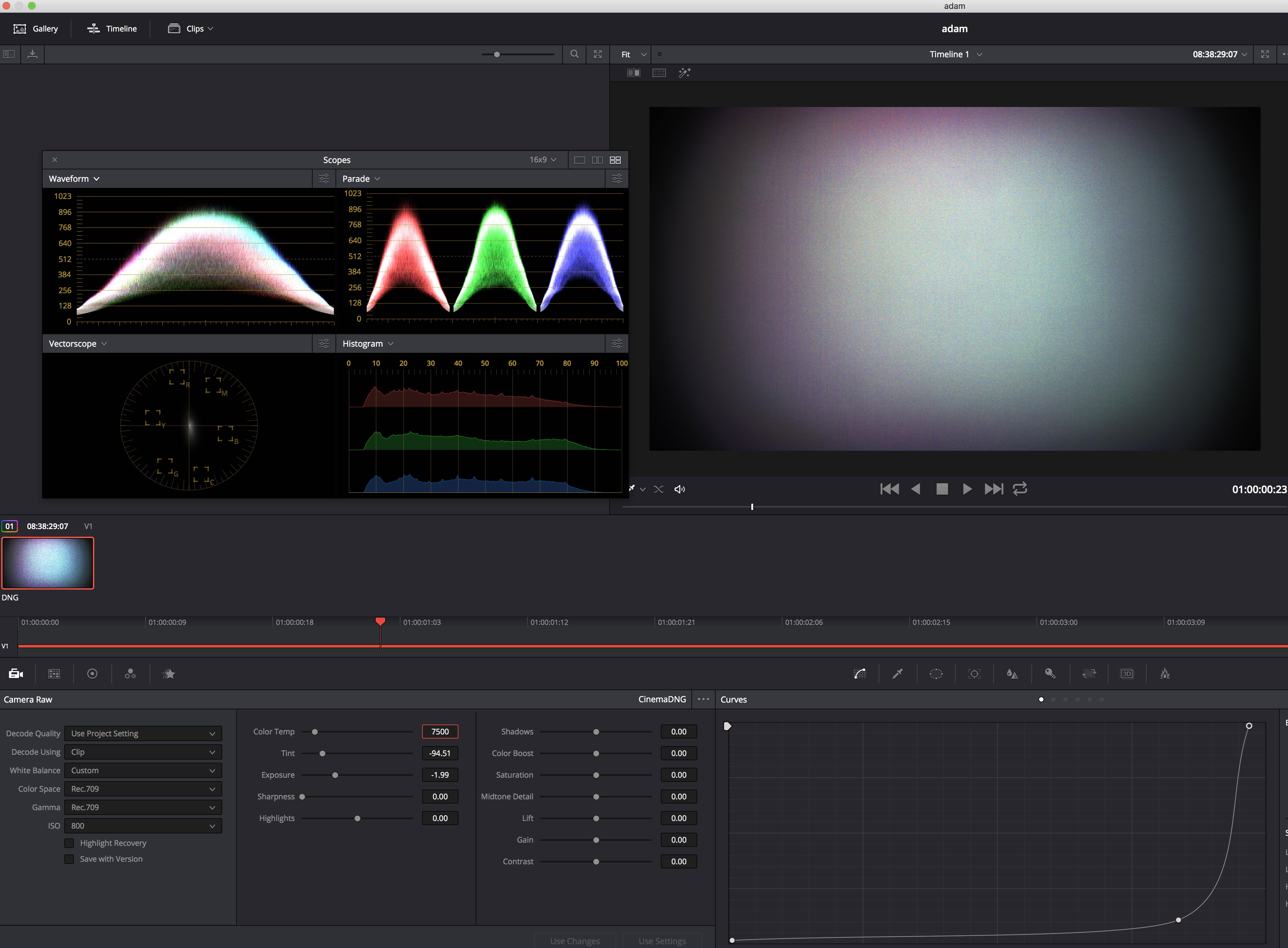
Task: Change Waveform scope type dropdown
Action: tap(74, 179)
